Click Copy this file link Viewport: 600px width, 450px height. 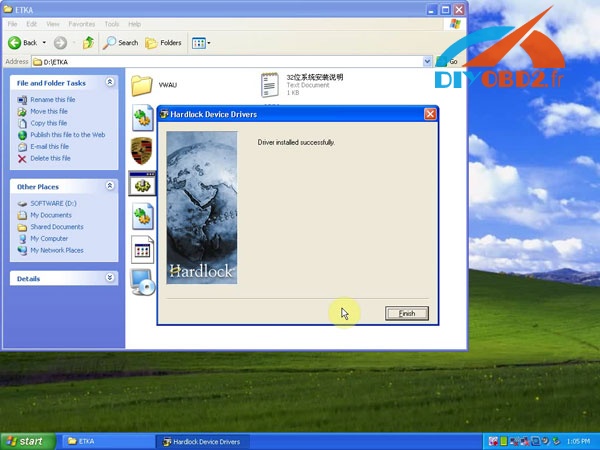pos(49,123)
